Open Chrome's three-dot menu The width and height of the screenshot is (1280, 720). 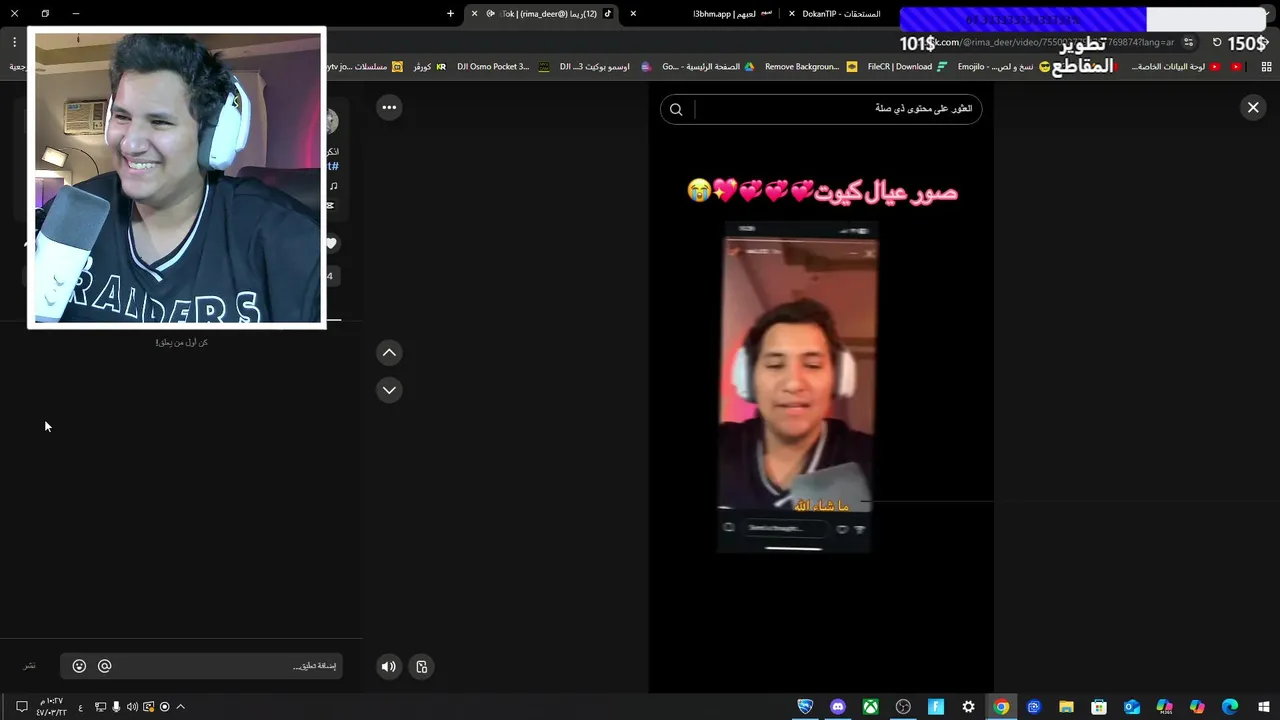pos(14,43)
